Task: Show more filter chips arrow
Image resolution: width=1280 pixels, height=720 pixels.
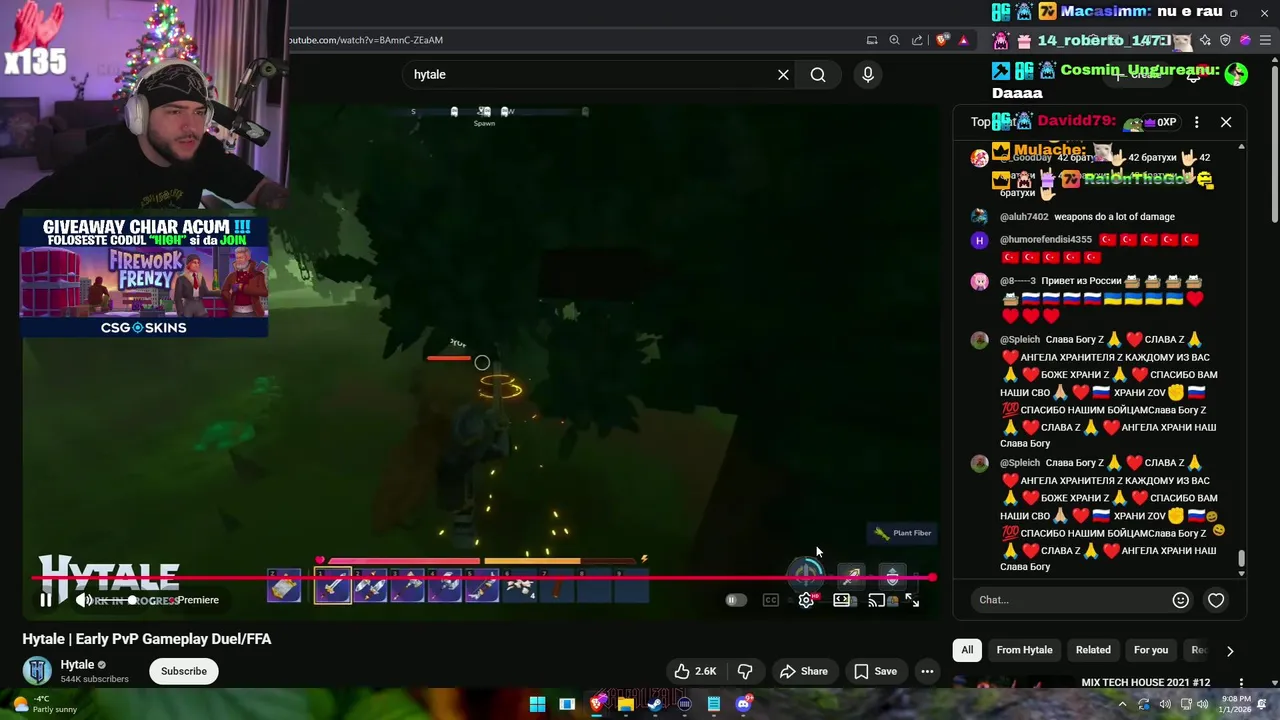Action: click(x=1230, y=651)
